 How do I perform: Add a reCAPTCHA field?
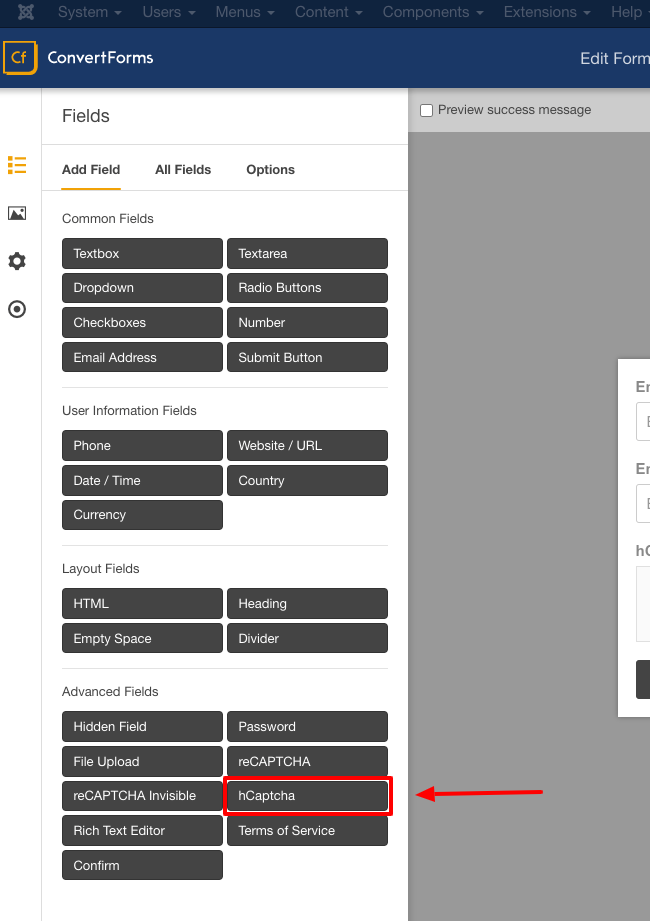[308, 761]
